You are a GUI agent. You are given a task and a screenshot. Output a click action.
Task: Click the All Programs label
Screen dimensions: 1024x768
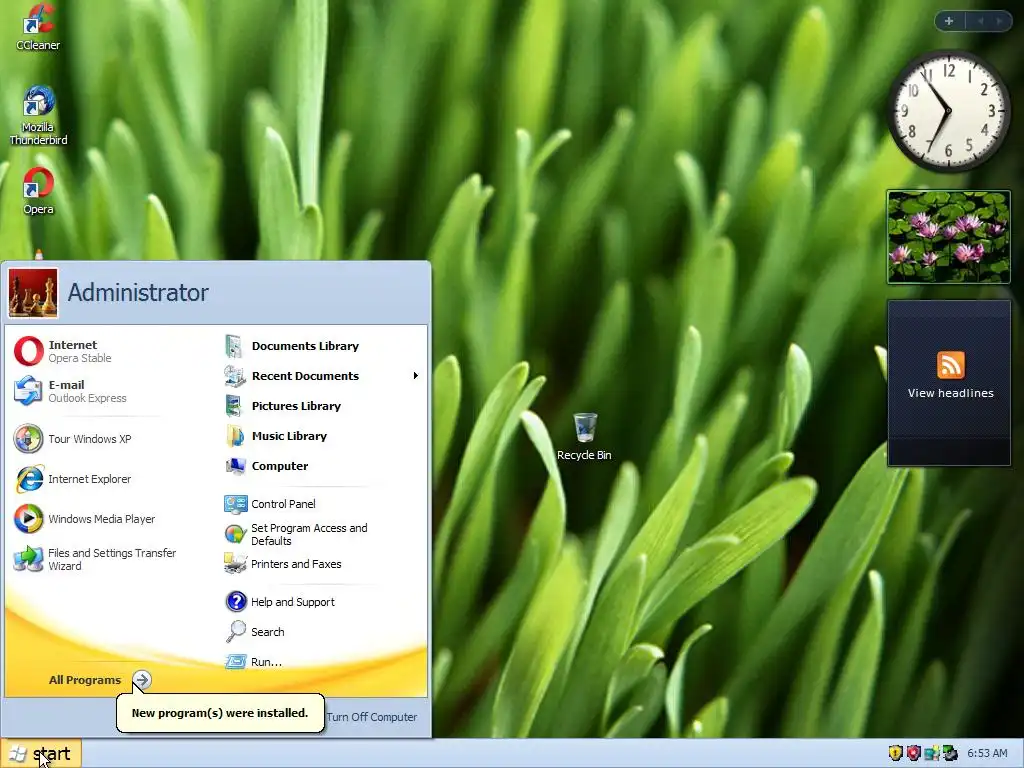[85, 680]
